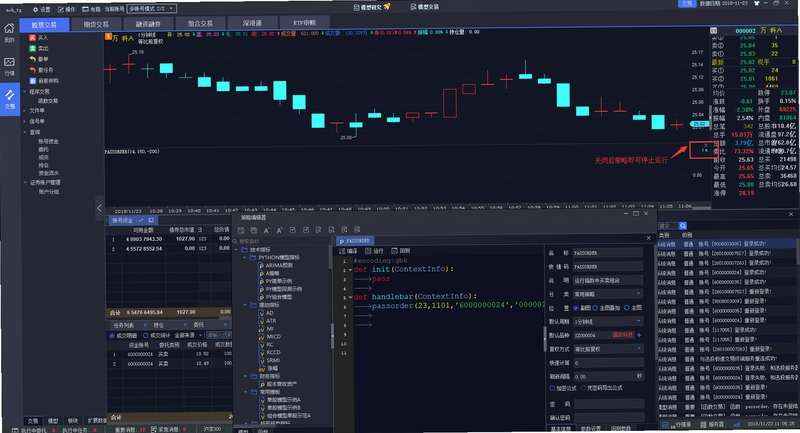Enable the 凭密码导出公式 checkbox

coord(583,388)
